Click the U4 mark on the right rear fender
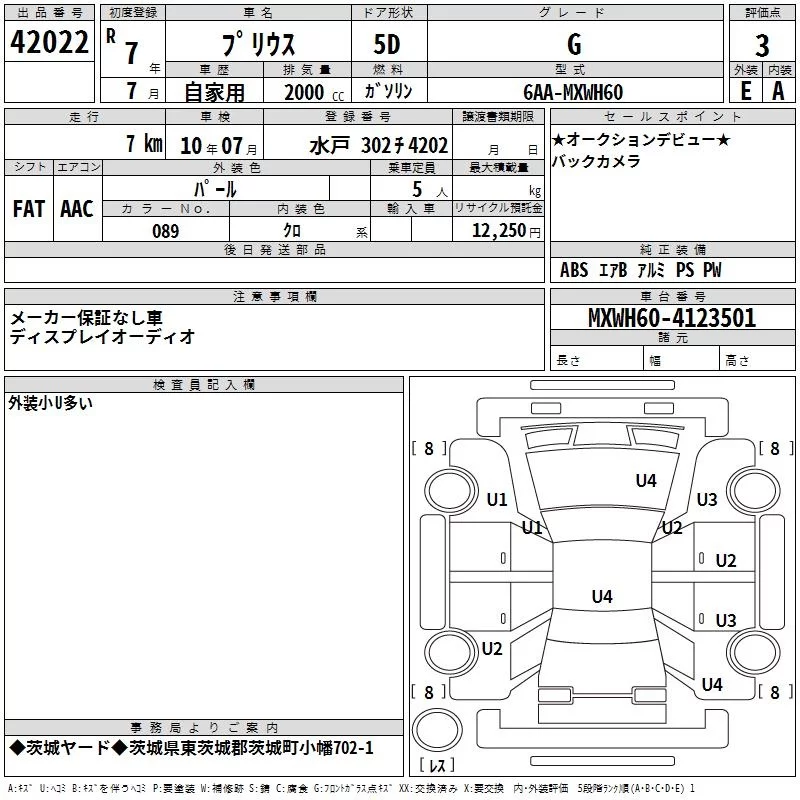 [x=712, y=684]
